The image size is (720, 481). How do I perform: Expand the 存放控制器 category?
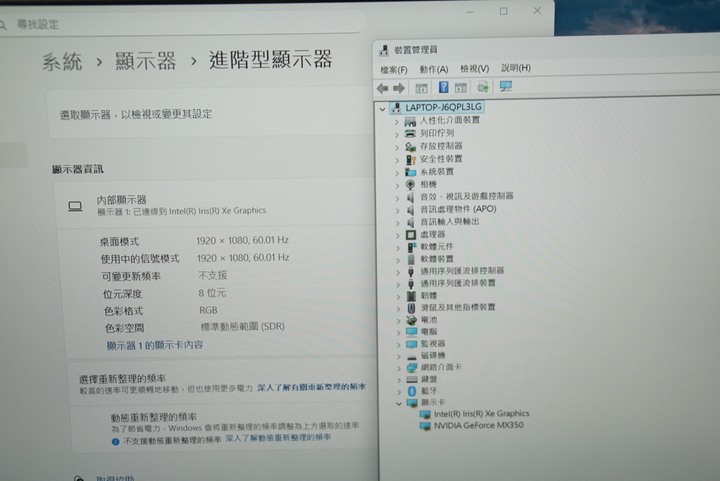point(397,147)
